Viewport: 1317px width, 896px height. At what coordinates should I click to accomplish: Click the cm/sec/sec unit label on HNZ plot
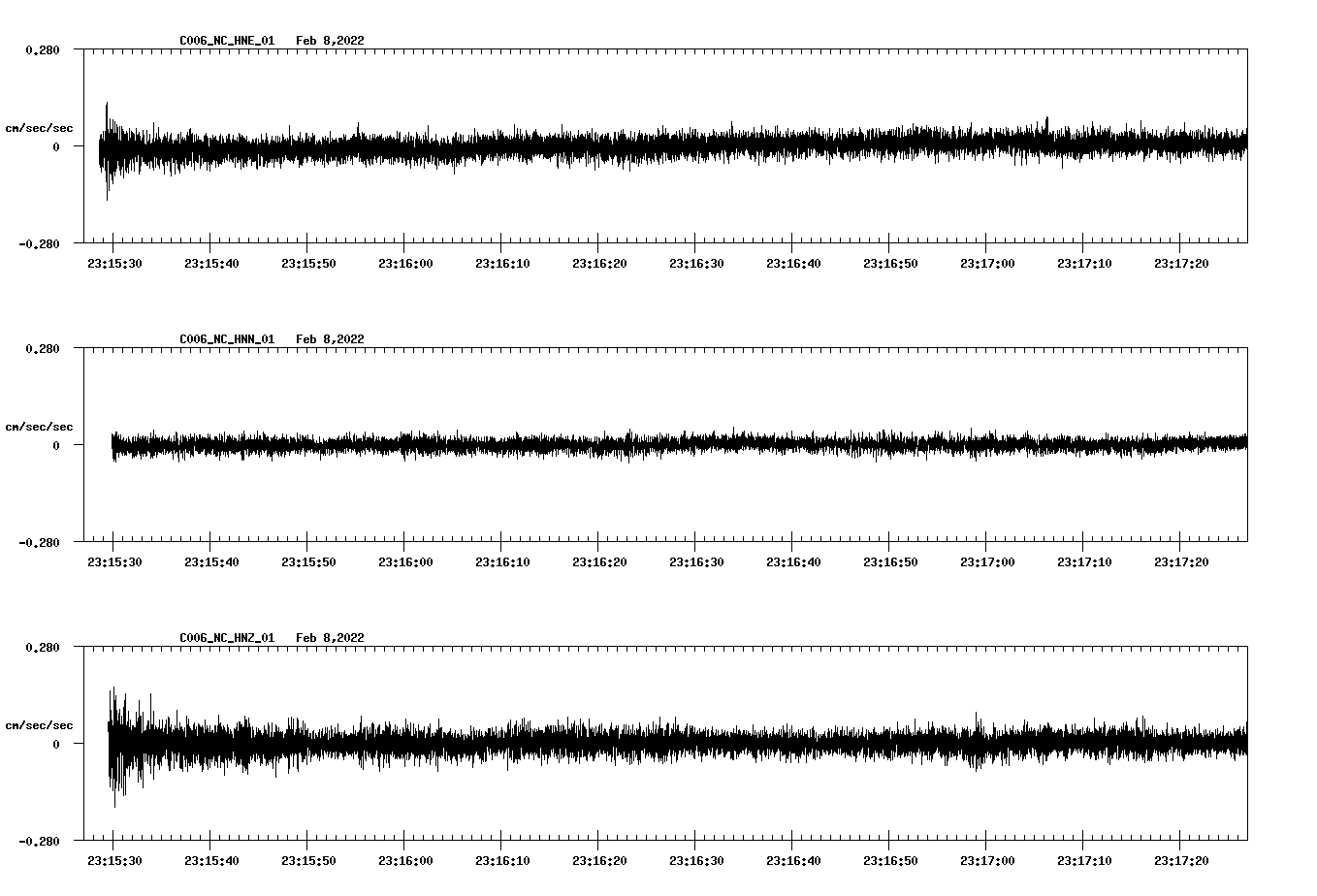coord(39,725)
